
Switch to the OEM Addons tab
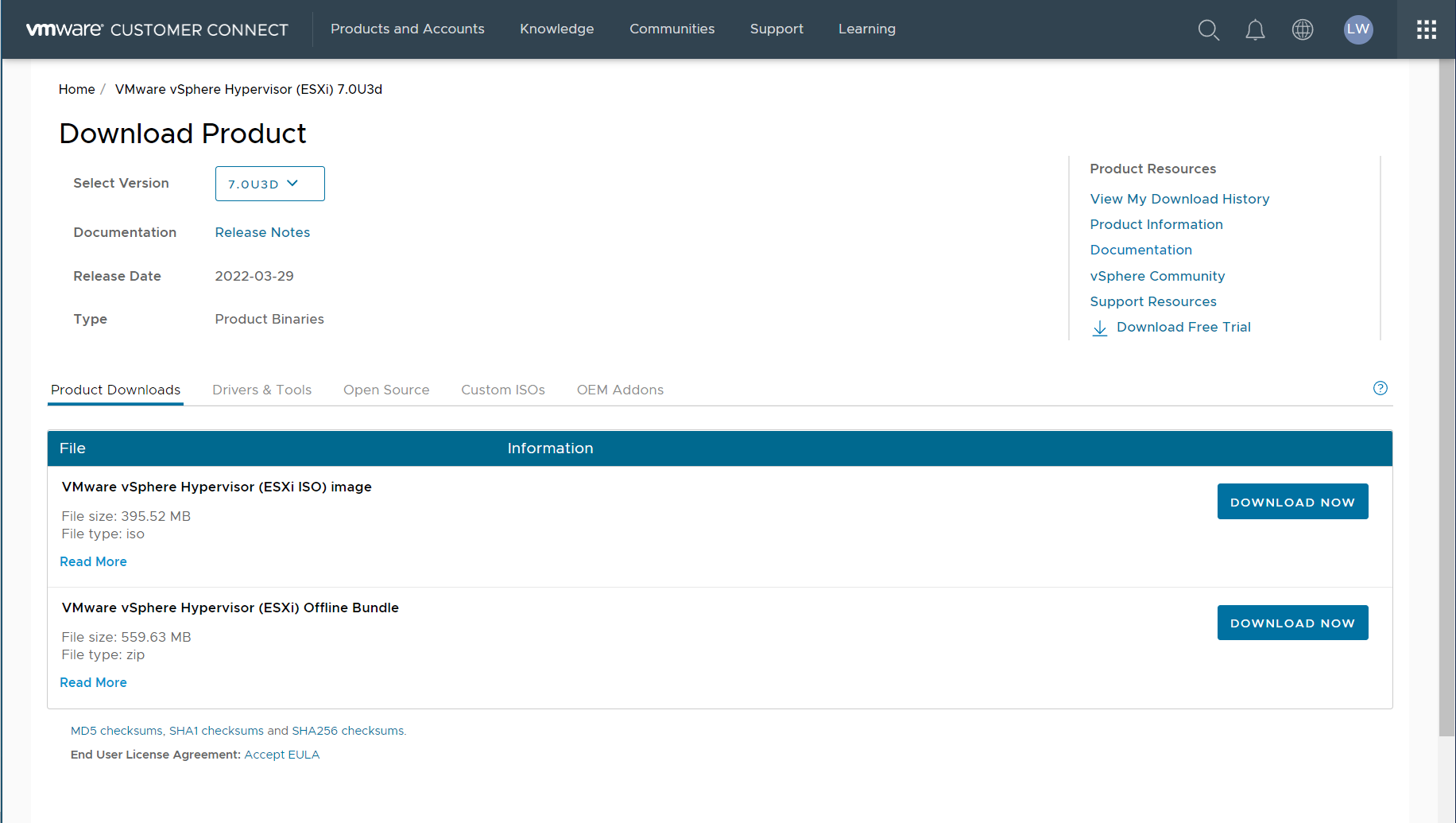click(620, 390)
